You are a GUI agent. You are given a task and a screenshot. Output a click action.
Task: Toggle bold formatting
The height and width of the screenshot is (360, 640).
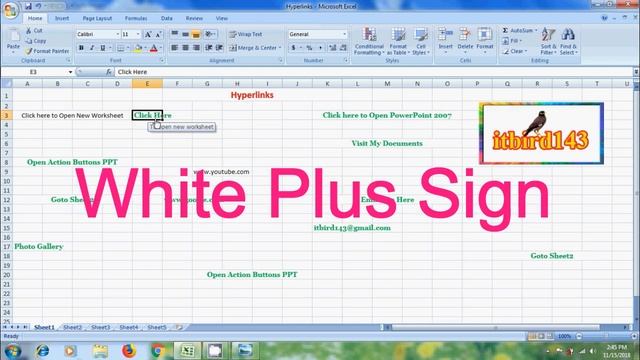click(81, 48)
